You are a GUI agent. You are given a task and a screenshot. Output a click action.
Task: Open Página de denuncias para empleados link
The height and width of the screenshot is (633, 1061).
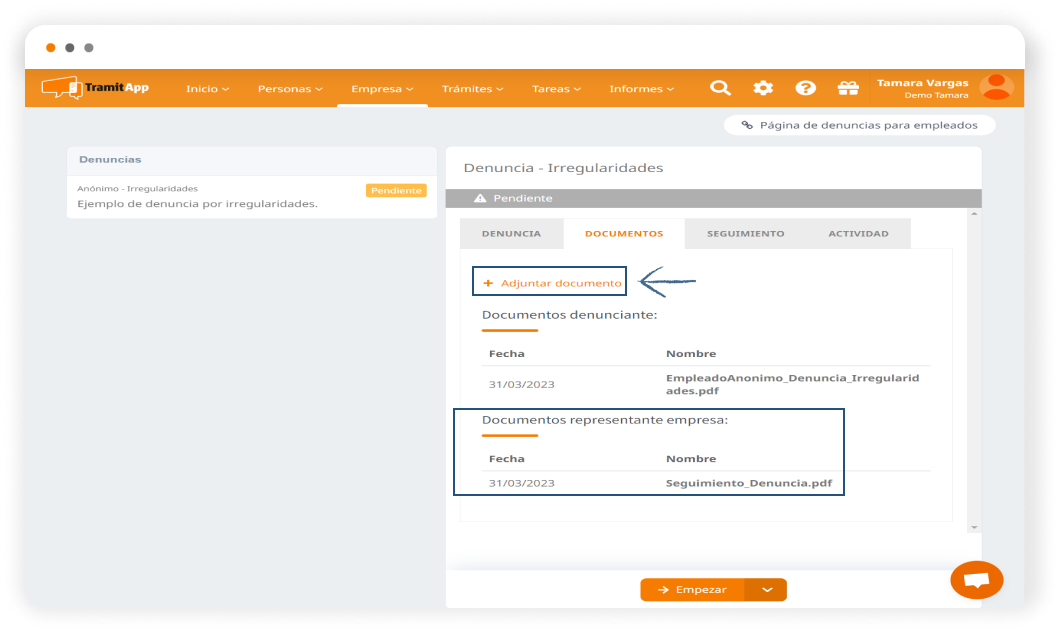(859, 125)
